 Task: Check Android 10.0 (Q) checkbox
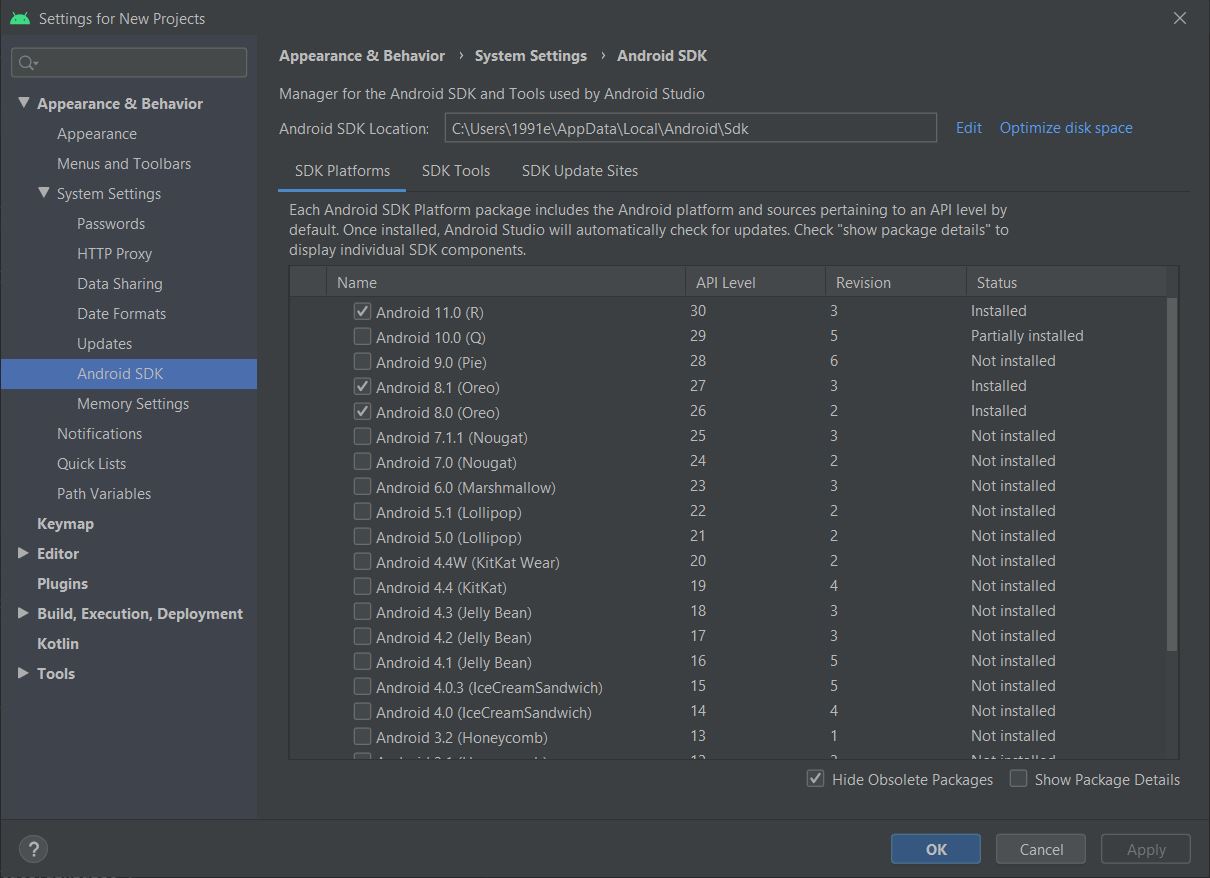pos(362,336)
